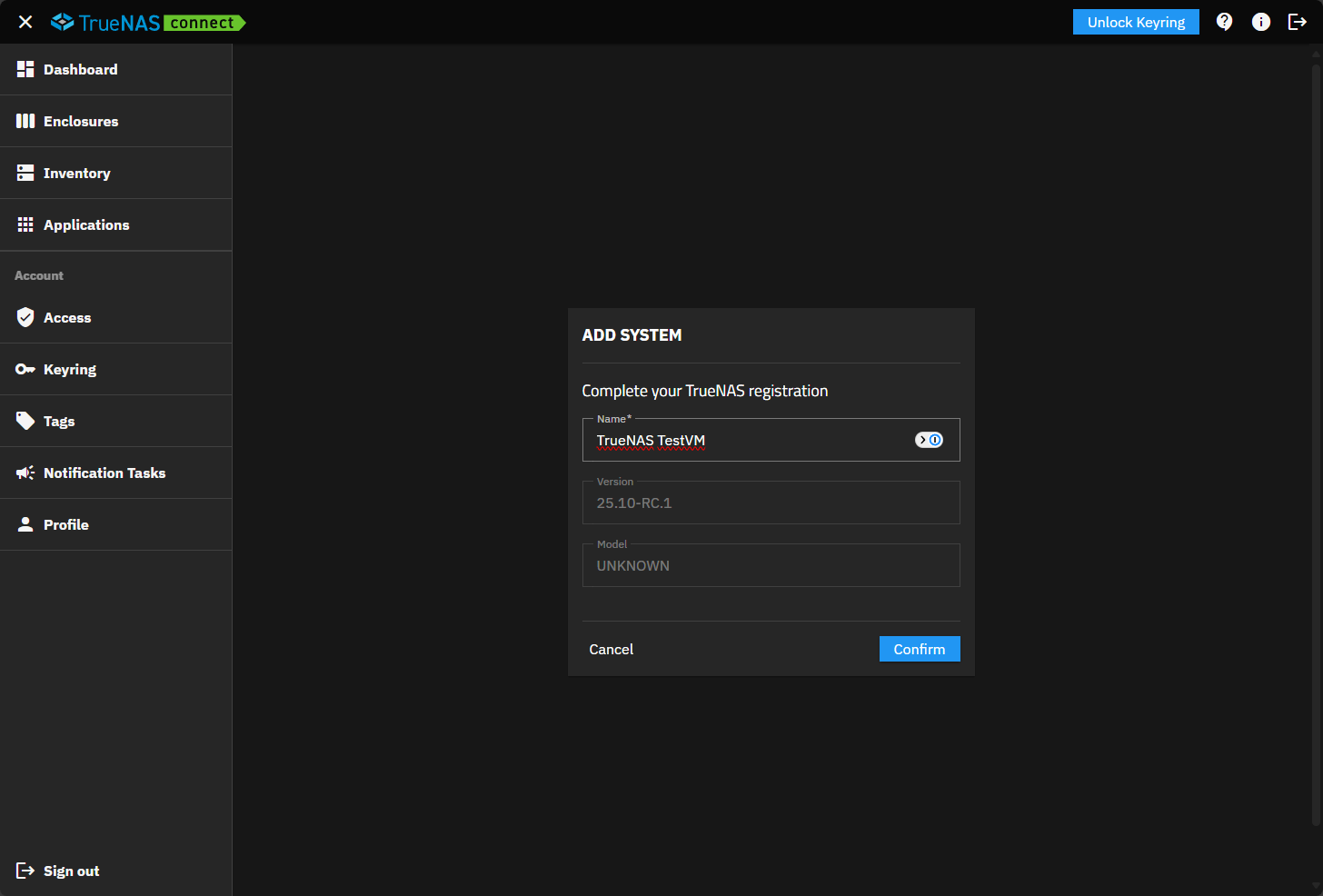Image resolution: width=1323 pixels, height=896 pixels.
Task: Cancel the Add System dialog
Action: click(612, 649)
